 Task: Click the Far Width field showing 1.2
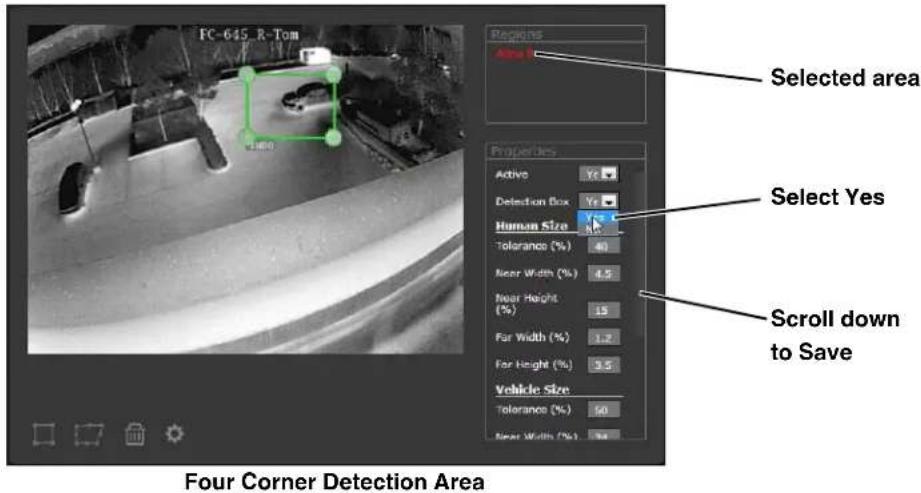(603, 338)
